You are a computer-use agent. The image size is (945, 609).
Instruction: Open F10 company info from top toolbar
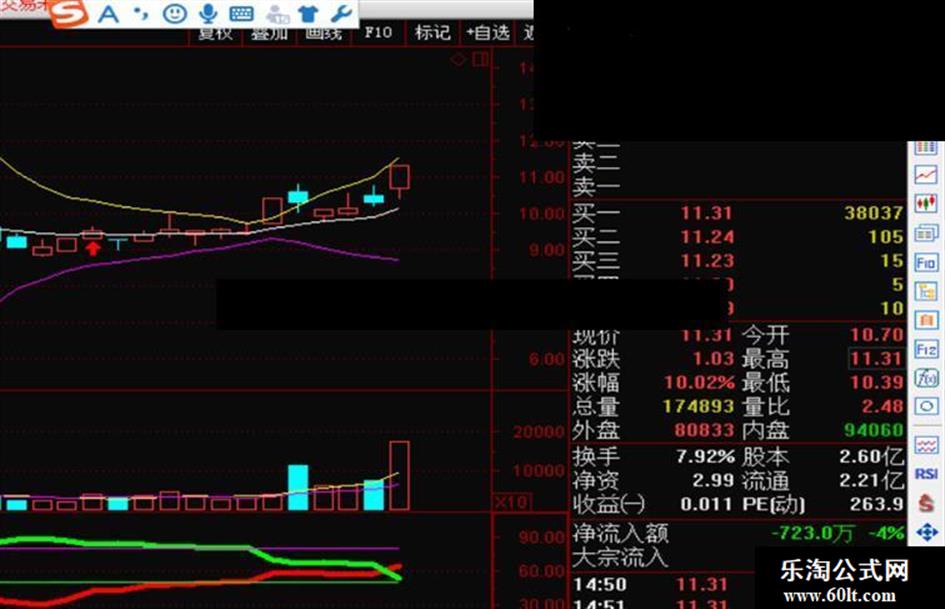pos(378,33)
